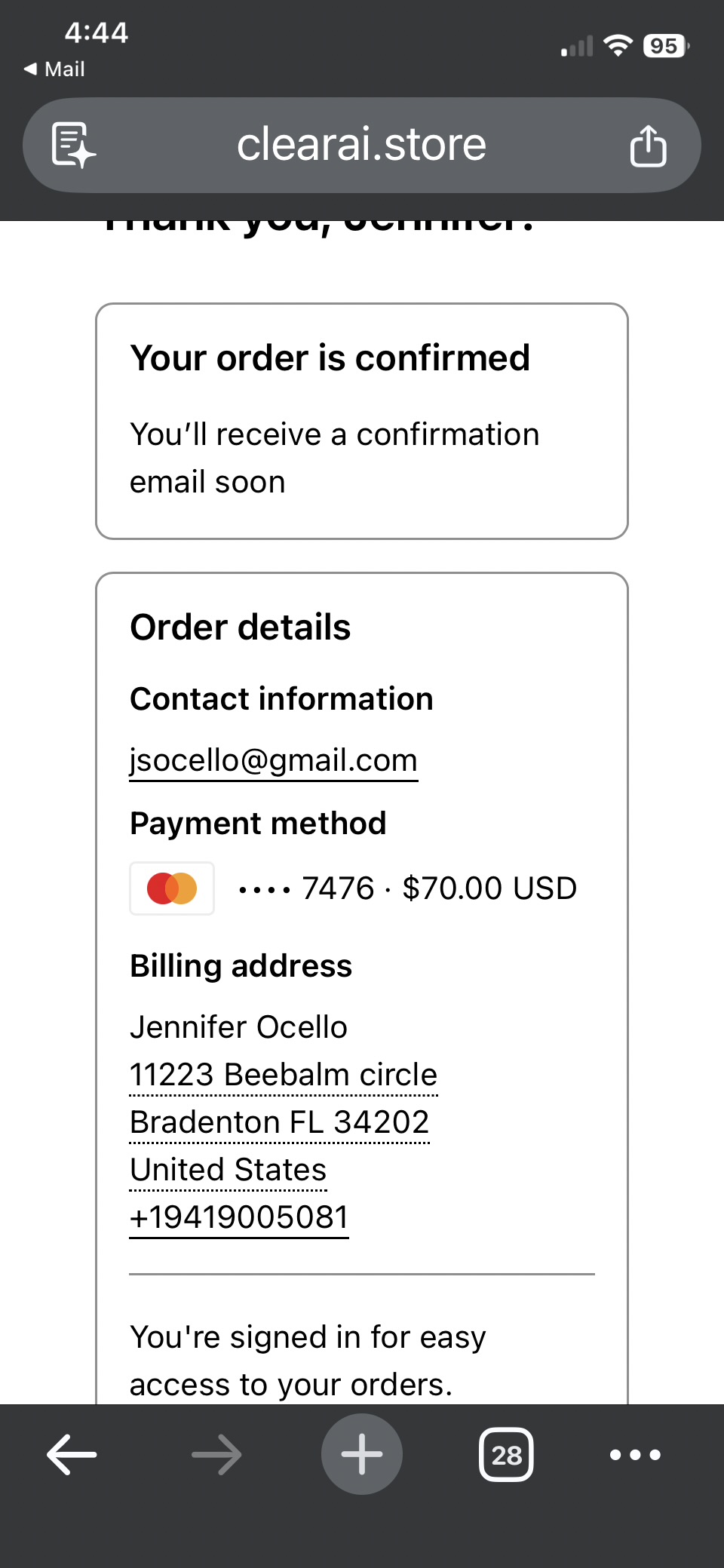Open the tab switcher showing 28 tabs
The height and width of the screenshot is (1568, 724).
click(x=506, y=1454)
